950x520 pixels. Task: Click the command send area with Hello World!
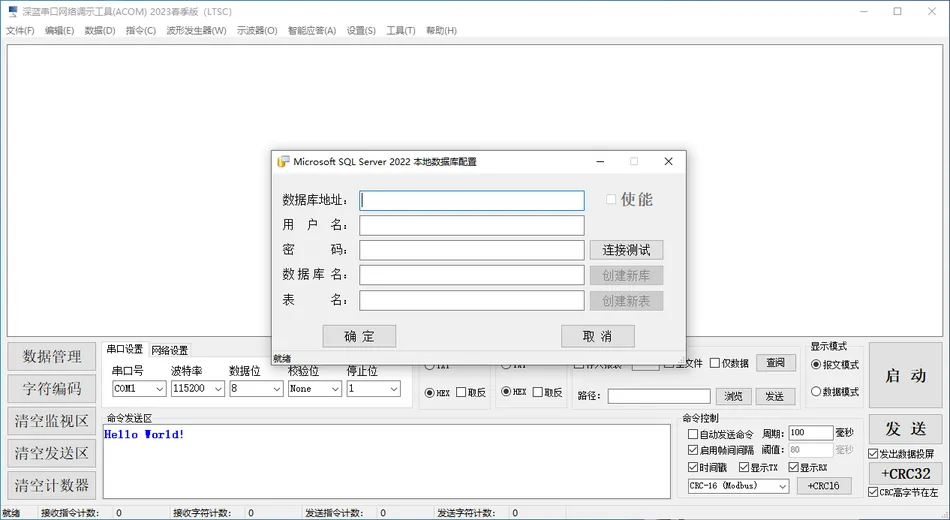coord(387,461)
